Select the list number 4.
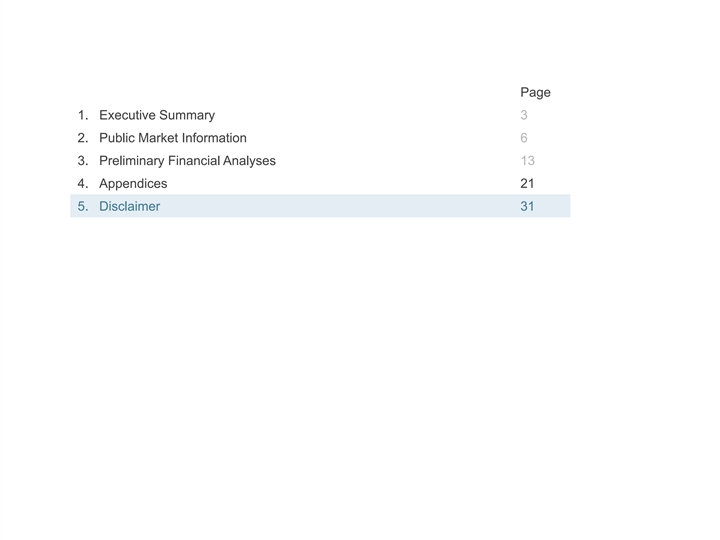Image resolution: width=720 pixels, height=540 pixels. click(x=83, y=184)
